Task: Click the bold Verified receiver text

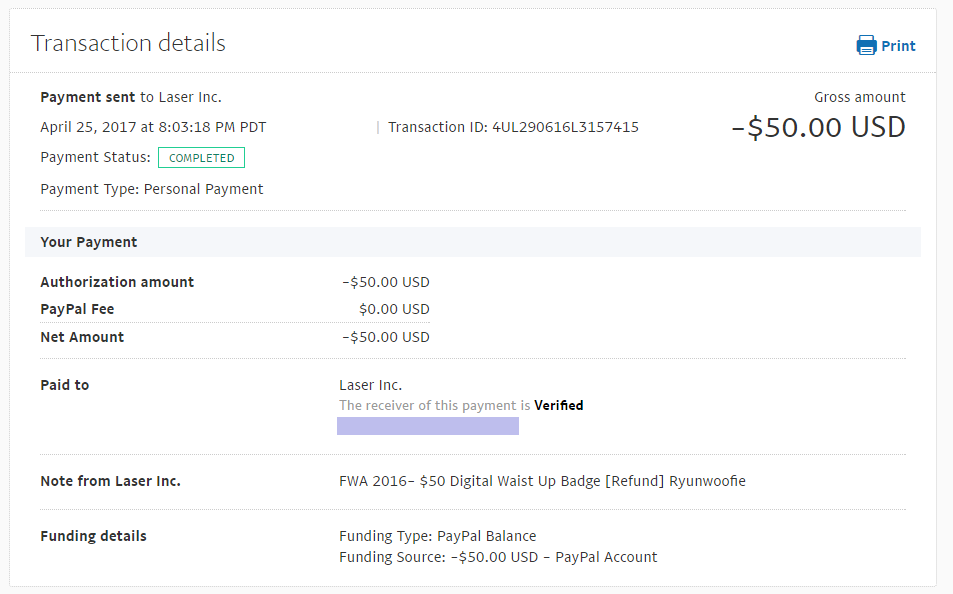Action: pyautogui.click(x=559, y=406)
